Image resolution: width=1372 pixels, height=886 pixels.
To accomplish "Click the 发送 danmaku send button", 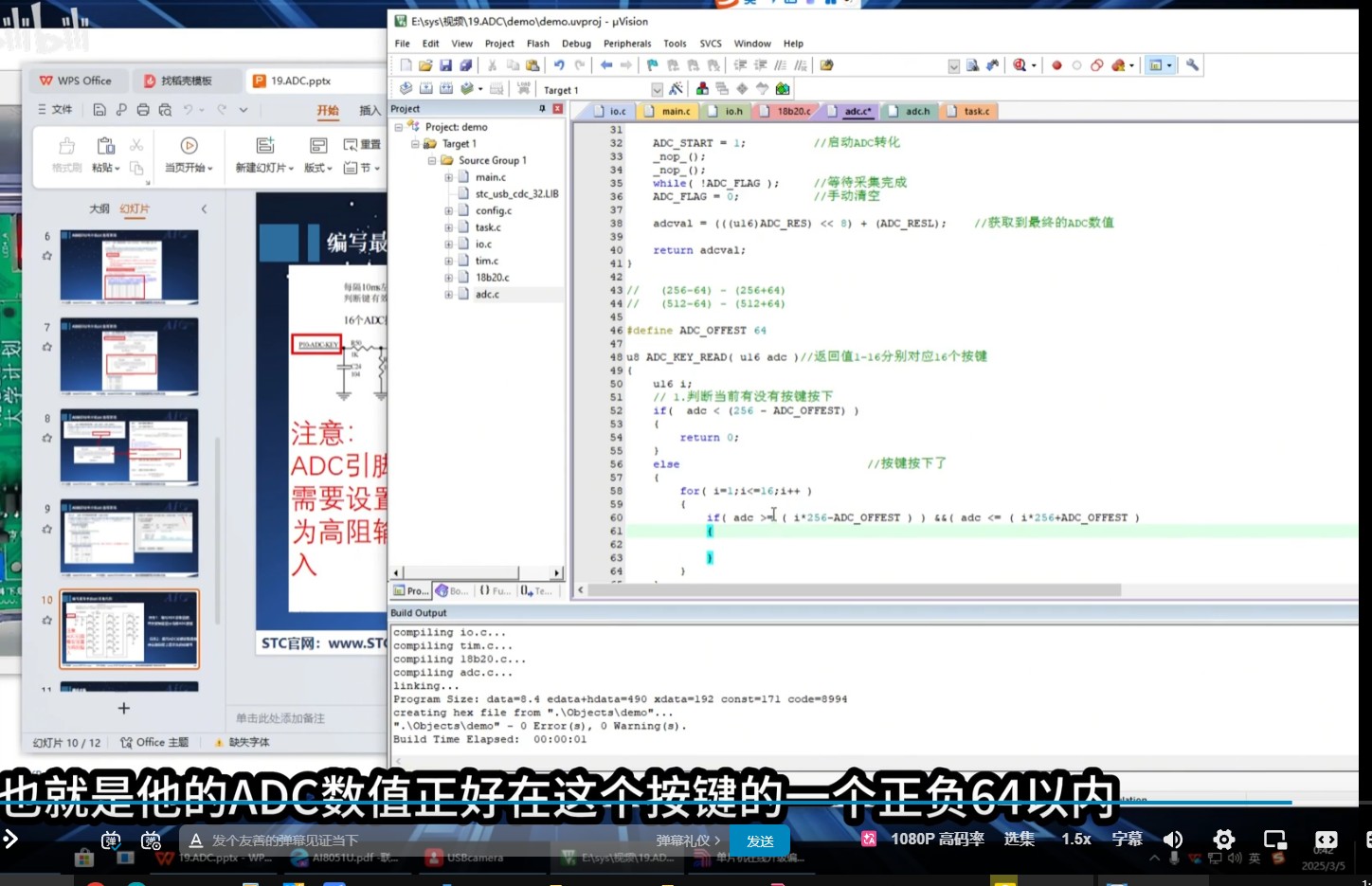I will [x=760, y=840].
